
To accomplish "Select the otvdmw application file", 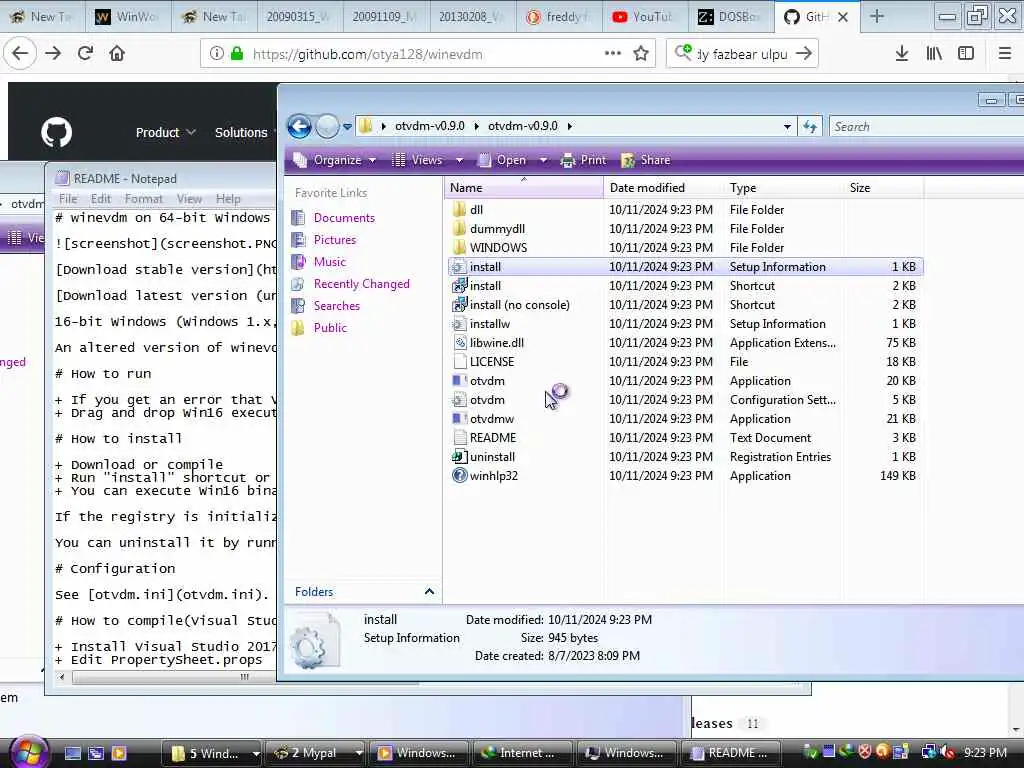I will (x=492, y=419).
